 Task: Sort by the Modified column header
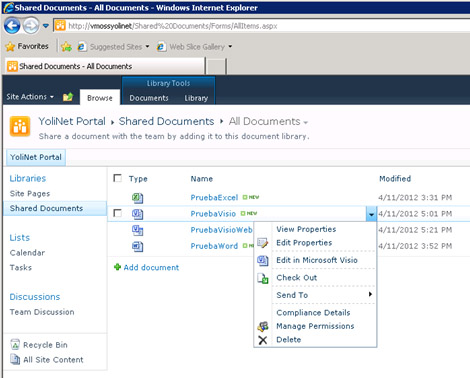pyautogui.click(x=395, y=179)
